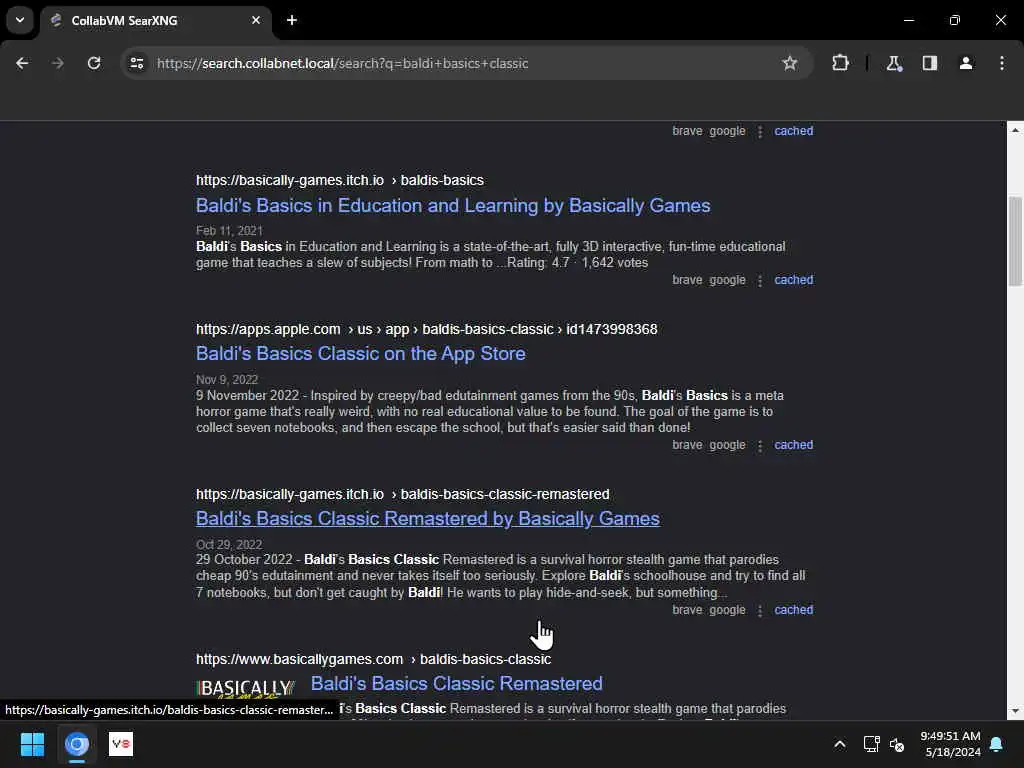The image size is (1024, 768).
Task: Open Baldi's Basics Classic on the App Store
Action: pos(360,353)
